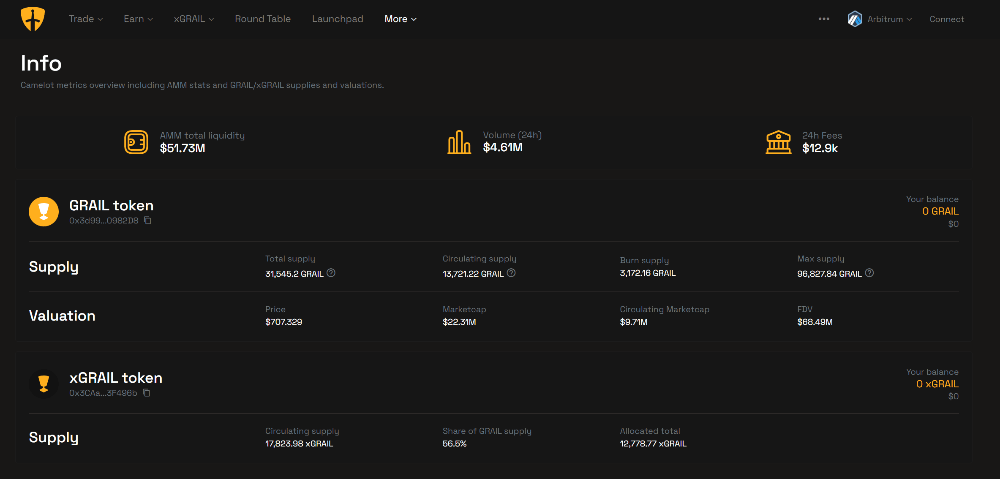Click the Info page heading
This screenshot has width=1000, height=479.
pos(41,63)
